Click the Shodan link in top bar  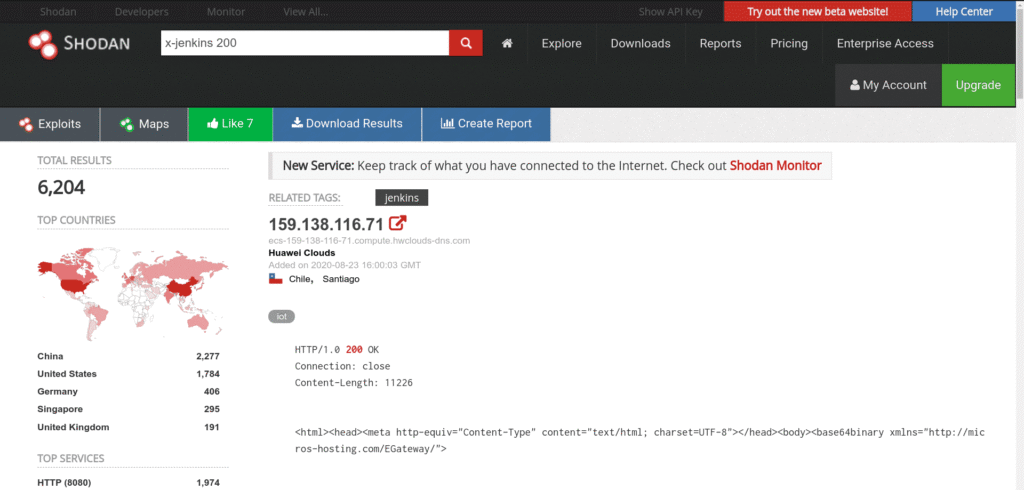pyautogui.click(x=57, y=12)
